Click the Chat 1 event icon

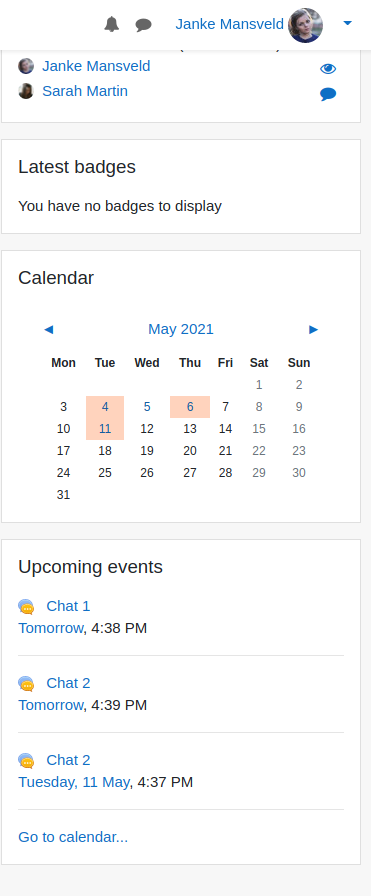(26, 606)
